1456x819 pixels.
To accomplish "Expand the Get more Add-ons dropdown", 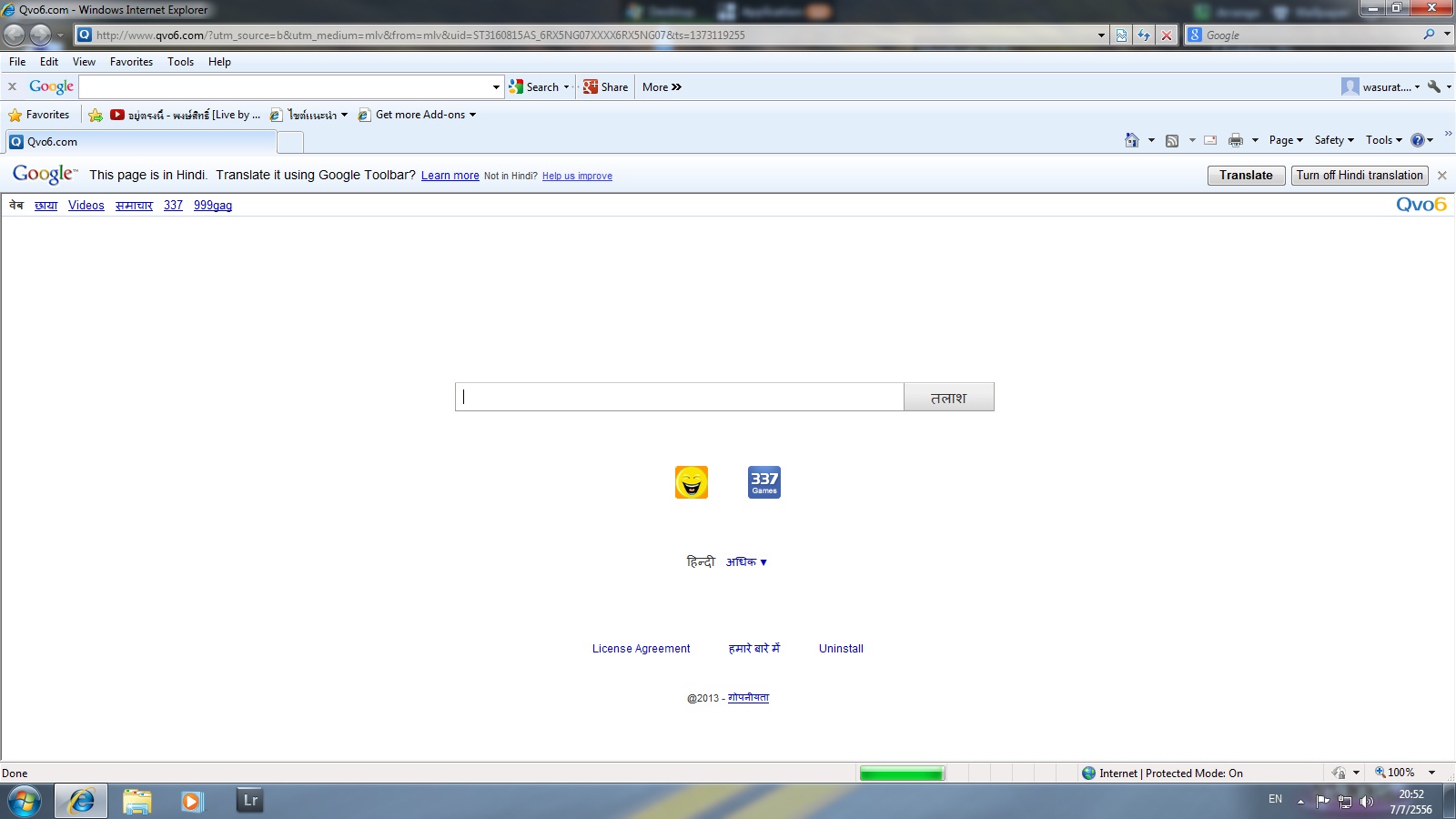I will pyautogui.click(x=472, y=115).
